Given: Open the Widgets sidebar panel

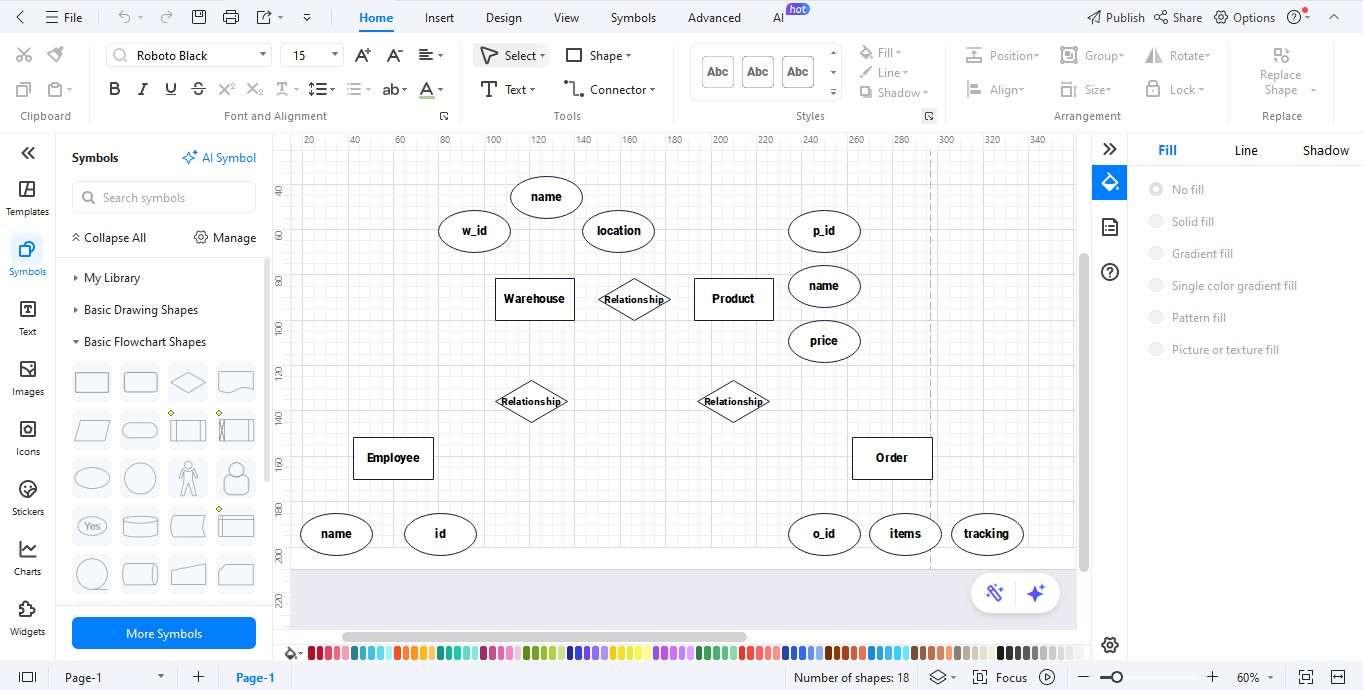Looking at the screenshot, I should [27, 618].
